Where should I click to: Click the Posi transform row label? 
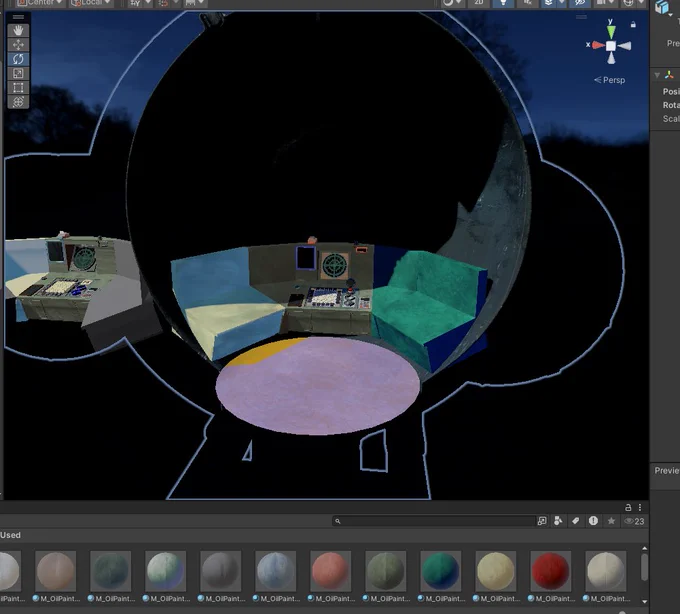click(x=670, y=91)
